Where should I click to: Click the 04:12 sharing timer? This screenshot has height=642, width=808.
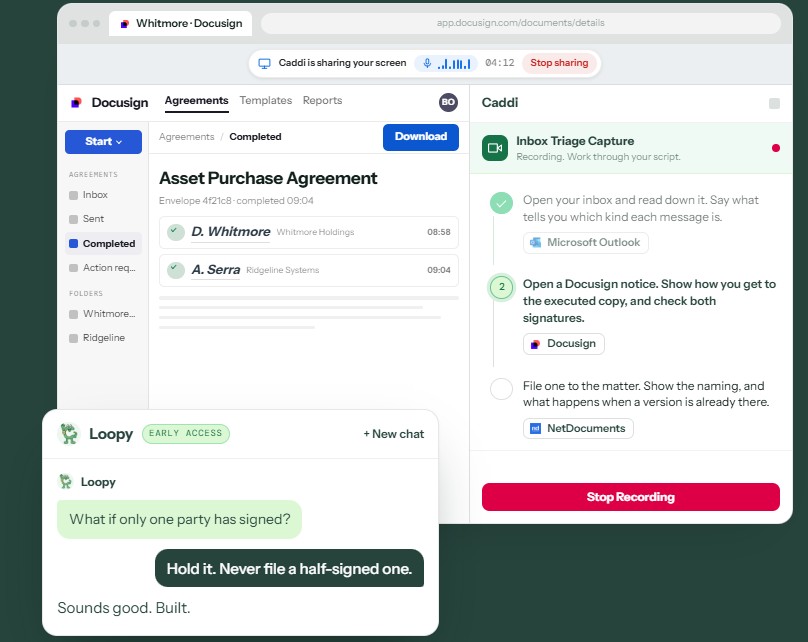499,63
